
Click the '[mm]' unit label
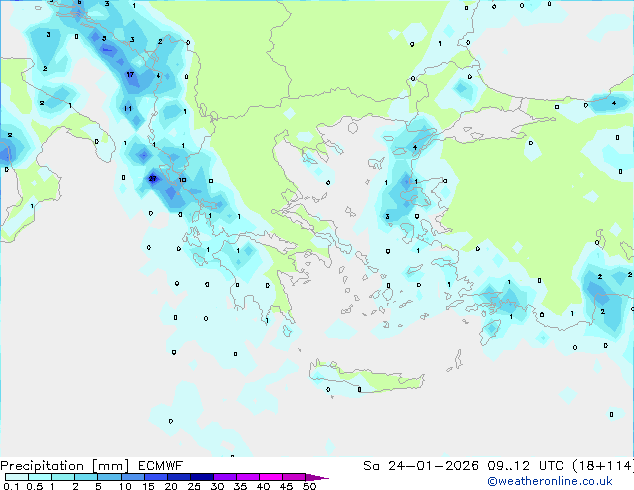point(111,466)
